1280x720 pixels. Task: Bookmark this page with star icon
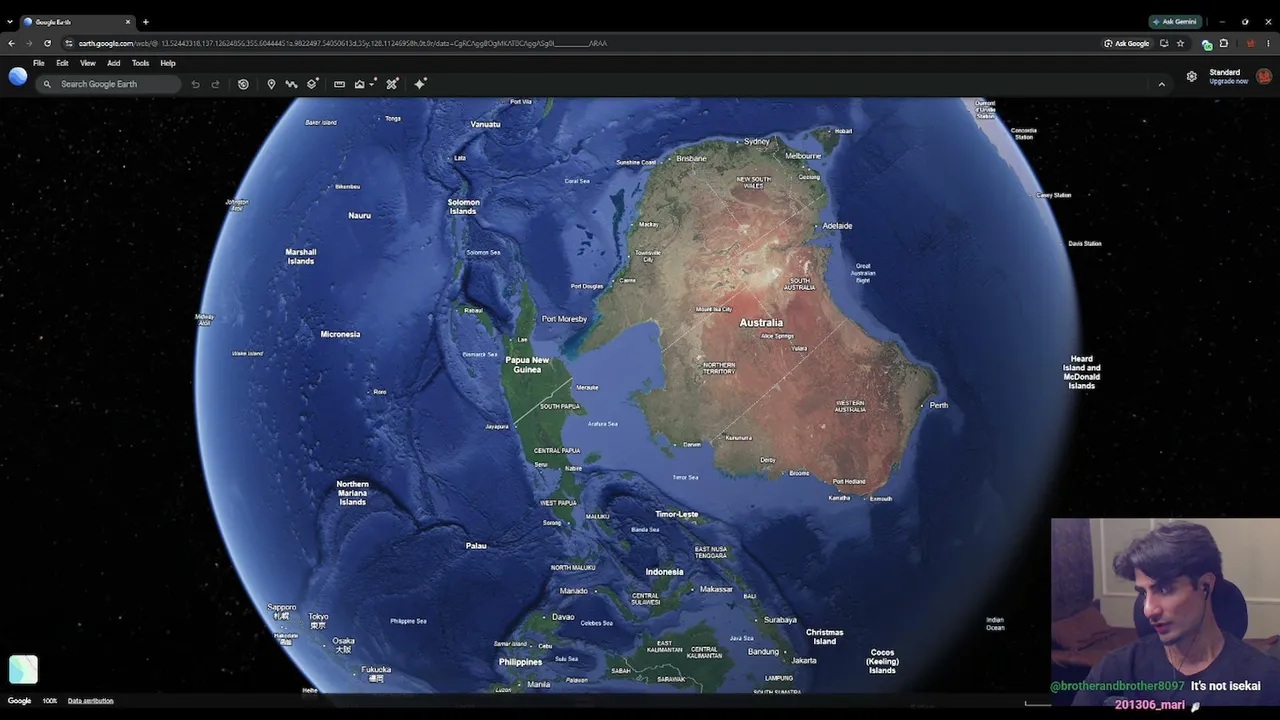(1180, 43)
